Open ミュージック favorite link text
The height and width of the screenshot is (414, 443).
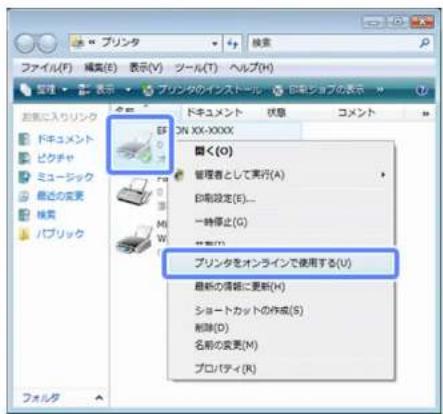65,177
